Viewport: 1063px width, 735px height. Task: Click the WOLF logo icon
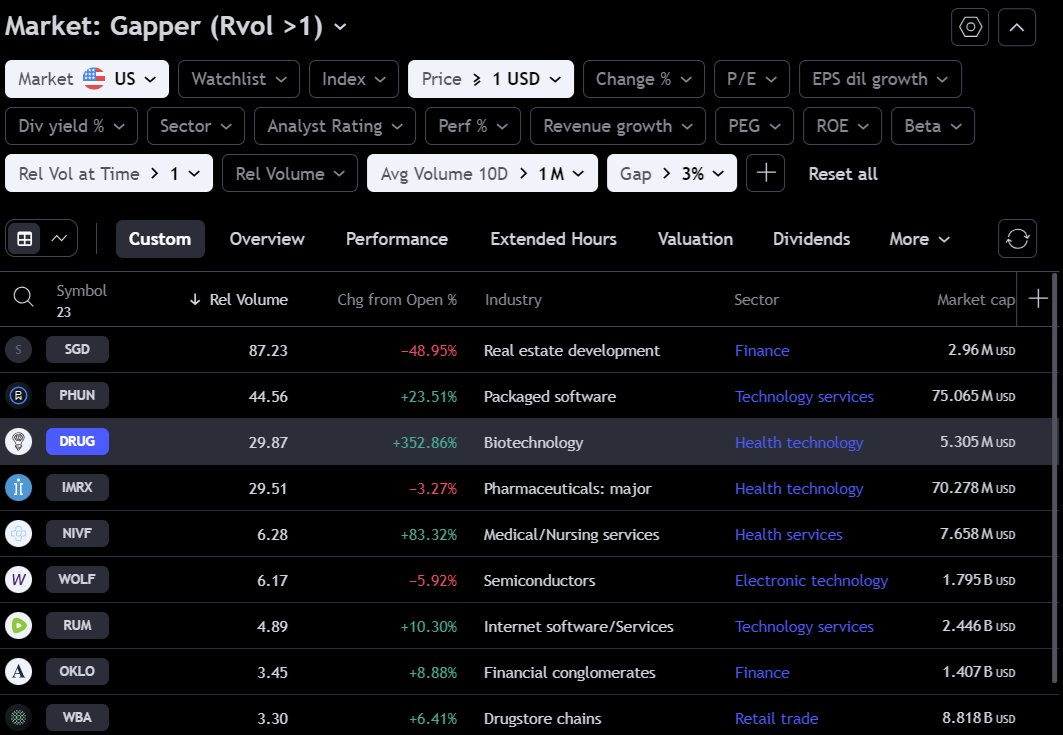pos(18,580)
